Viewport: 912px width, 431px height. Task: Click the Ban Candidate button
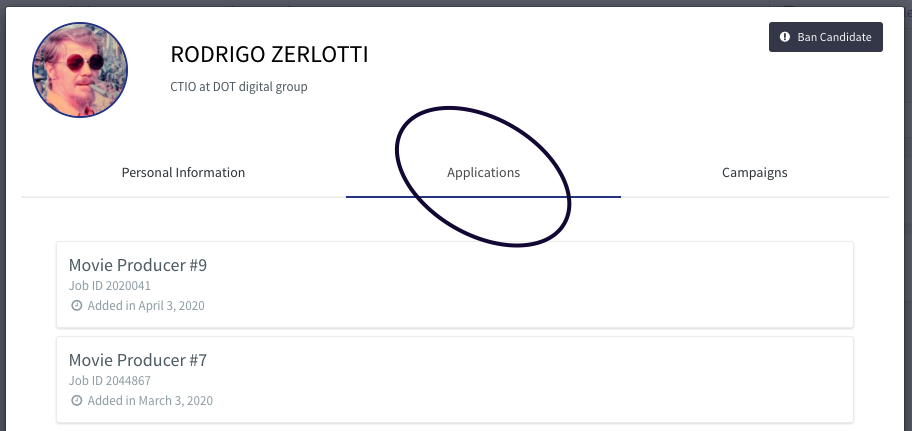click(825, 37)
